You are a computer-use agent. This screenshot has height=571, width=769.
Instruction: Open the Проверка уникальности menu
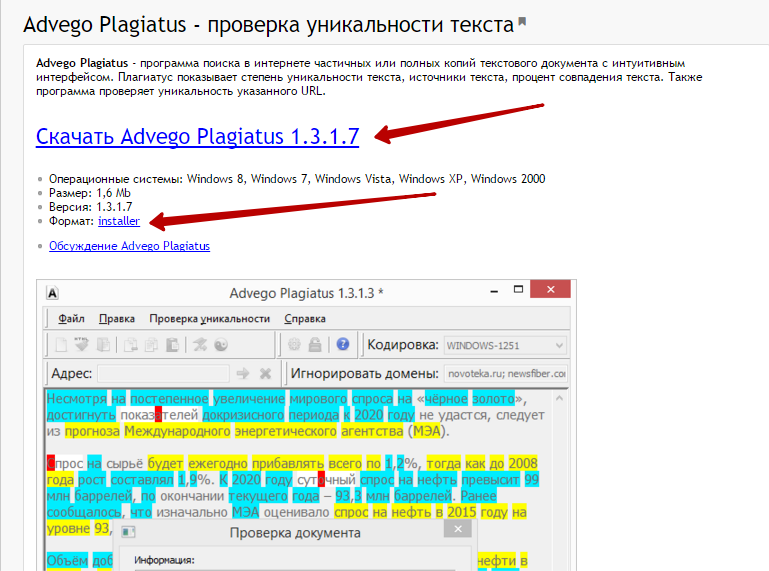click(209, 319)
